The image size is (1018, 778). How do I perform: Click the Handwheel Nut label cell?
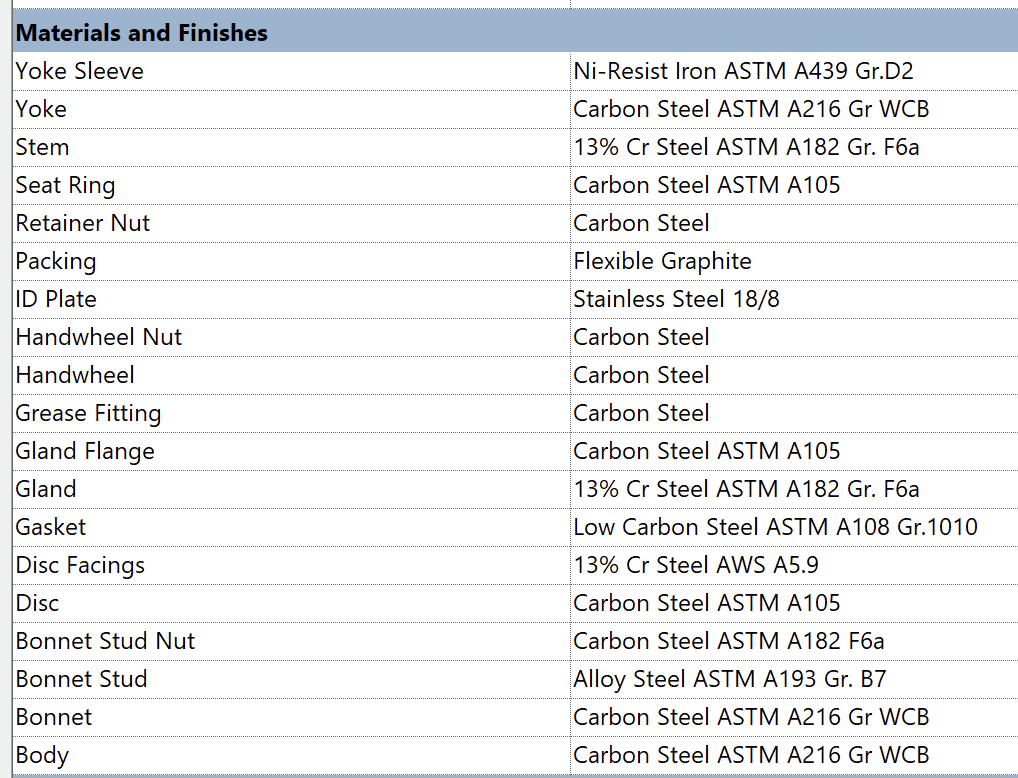click(x=98, y=337)
